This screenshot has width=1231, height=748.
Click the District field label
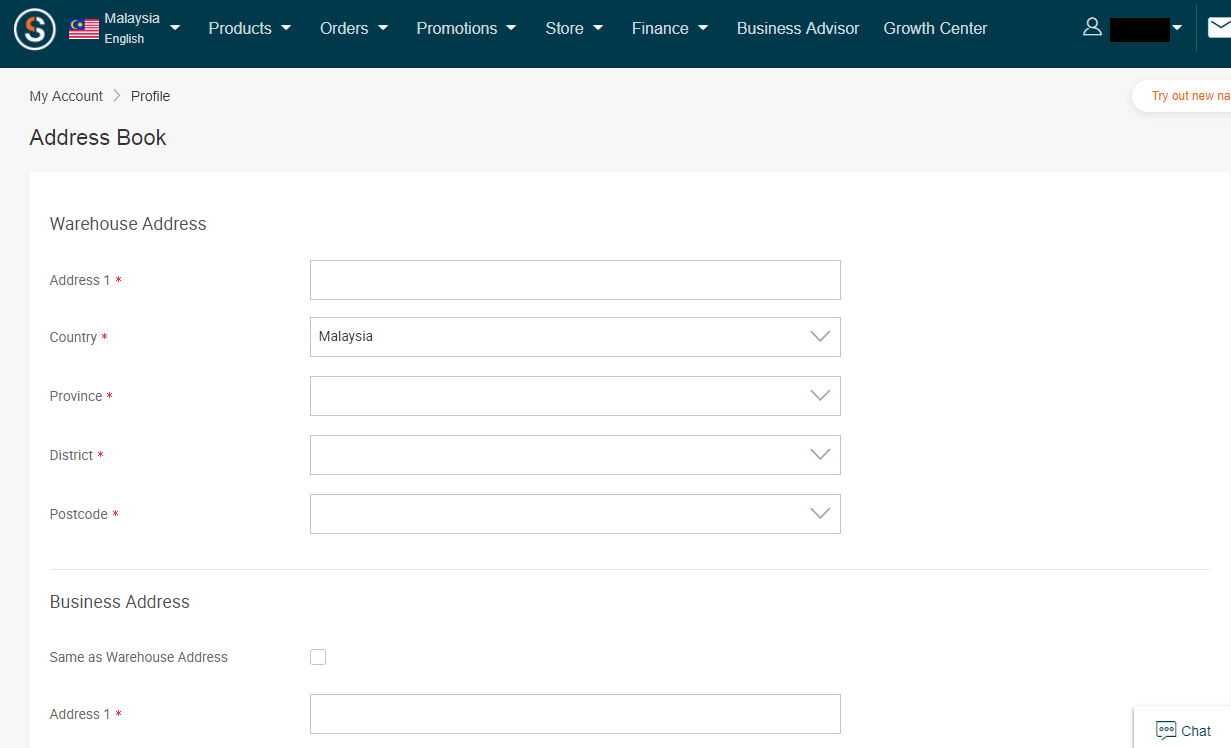(71, 455)
